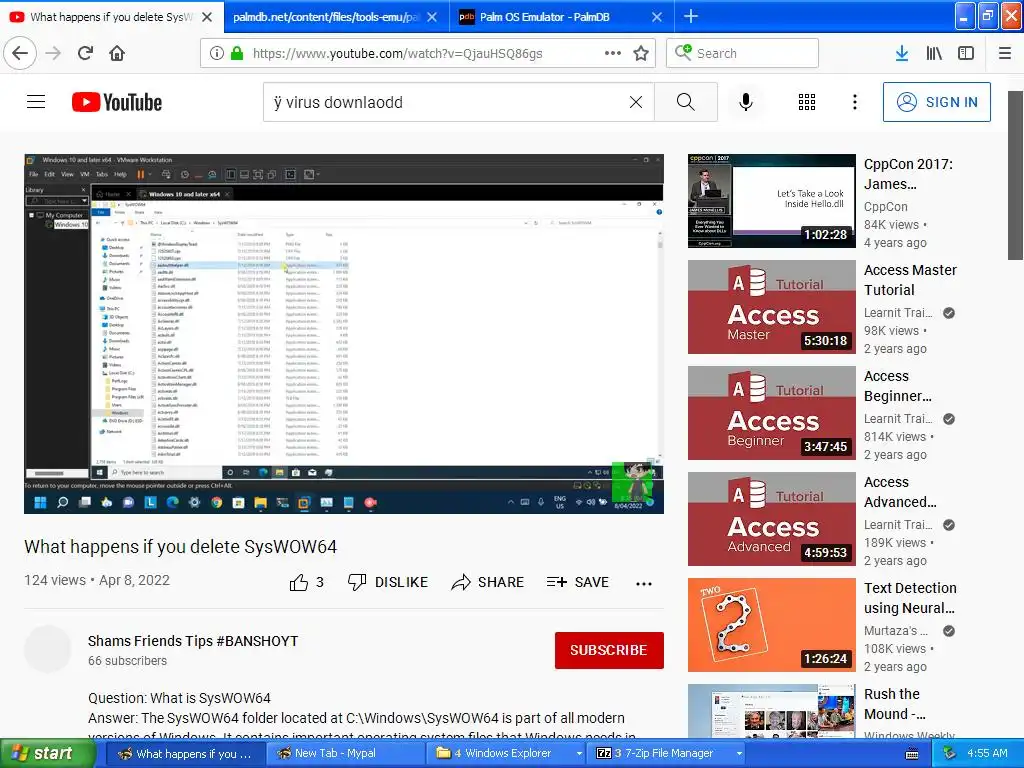Open Access Beginner tutorial thumbnail
The width and height of the screenshot is (1024, 768).
(771, 413)
